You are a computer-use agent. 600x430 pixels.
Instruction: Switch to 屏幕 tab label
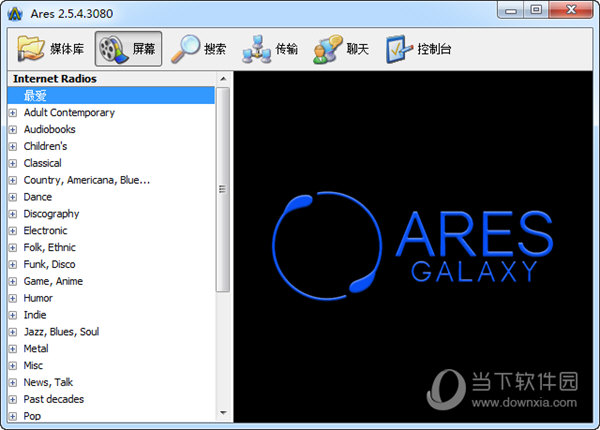(x=144, y=49)
